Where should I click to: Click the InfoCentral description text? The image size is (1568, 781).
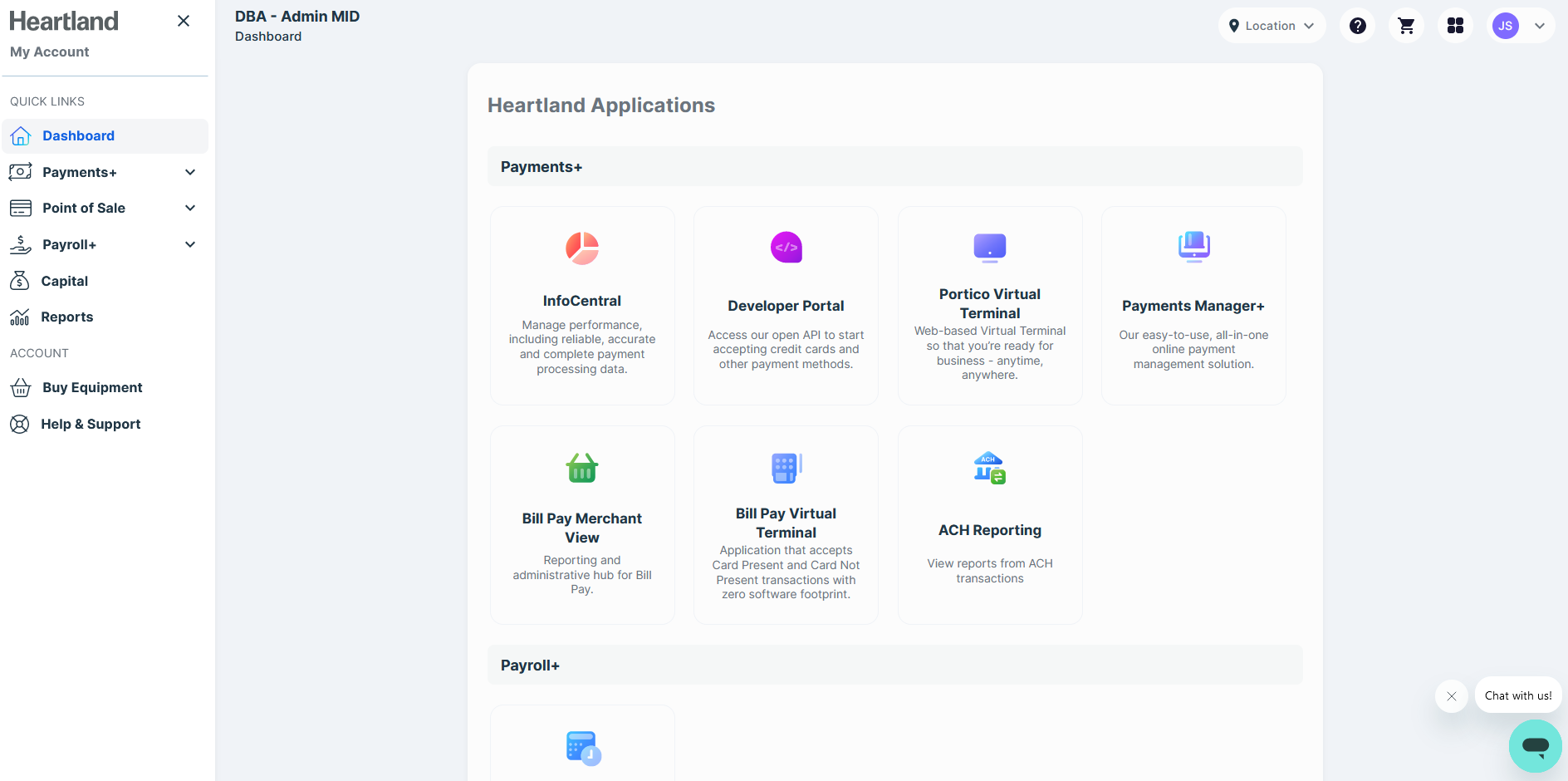click(582, 346)
